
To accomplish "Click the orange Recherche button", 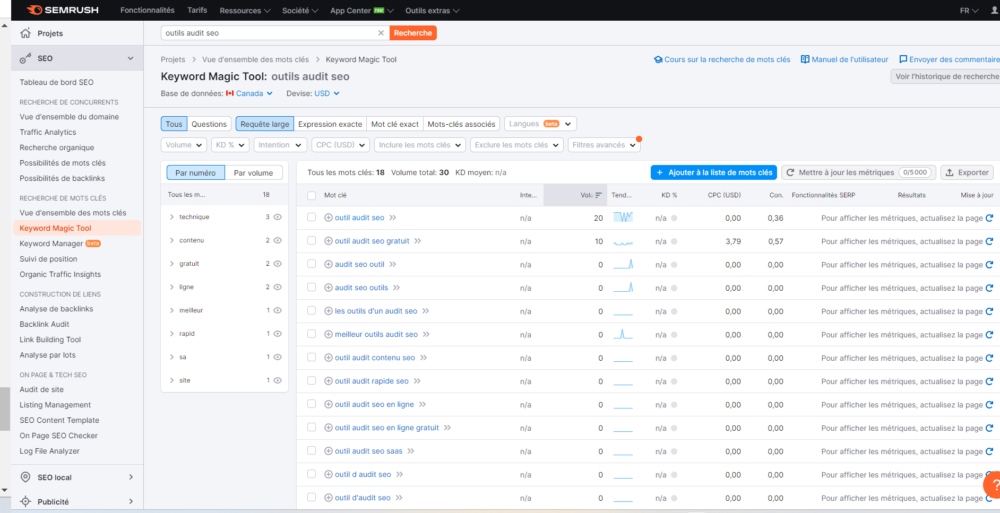I will pos(413,33).
